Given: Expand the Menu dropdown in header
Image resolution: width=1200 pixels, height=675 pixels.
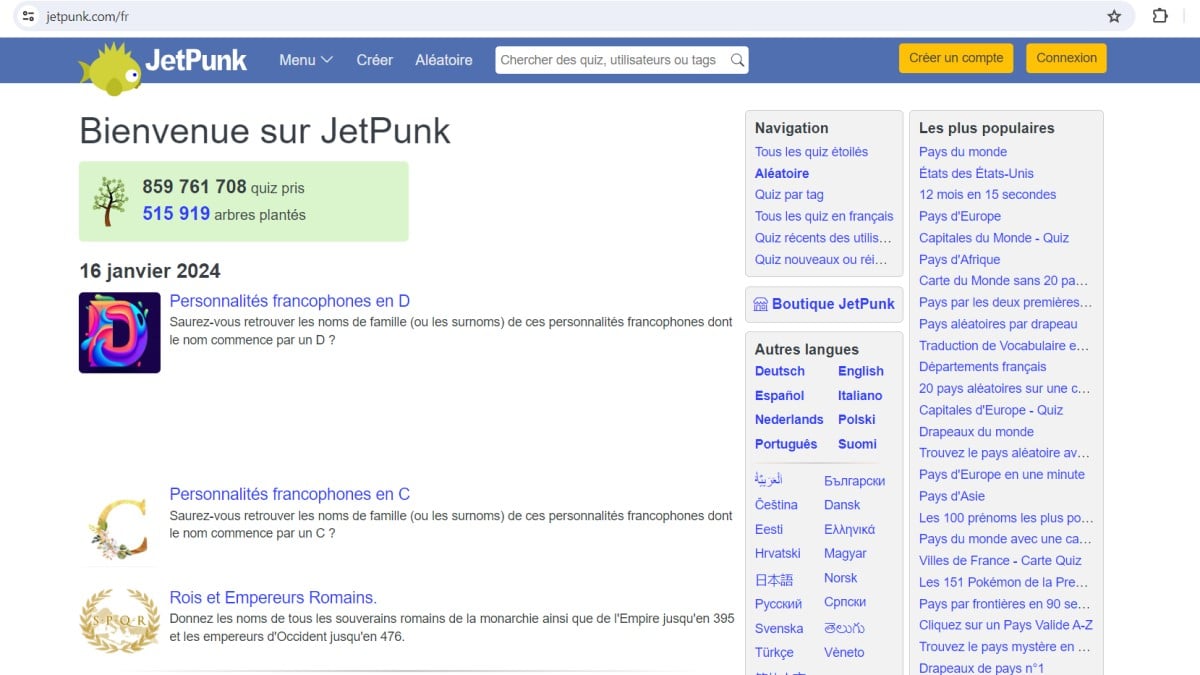Looking at the screenshot, I should pyautogui.click(x=305, y=60).
